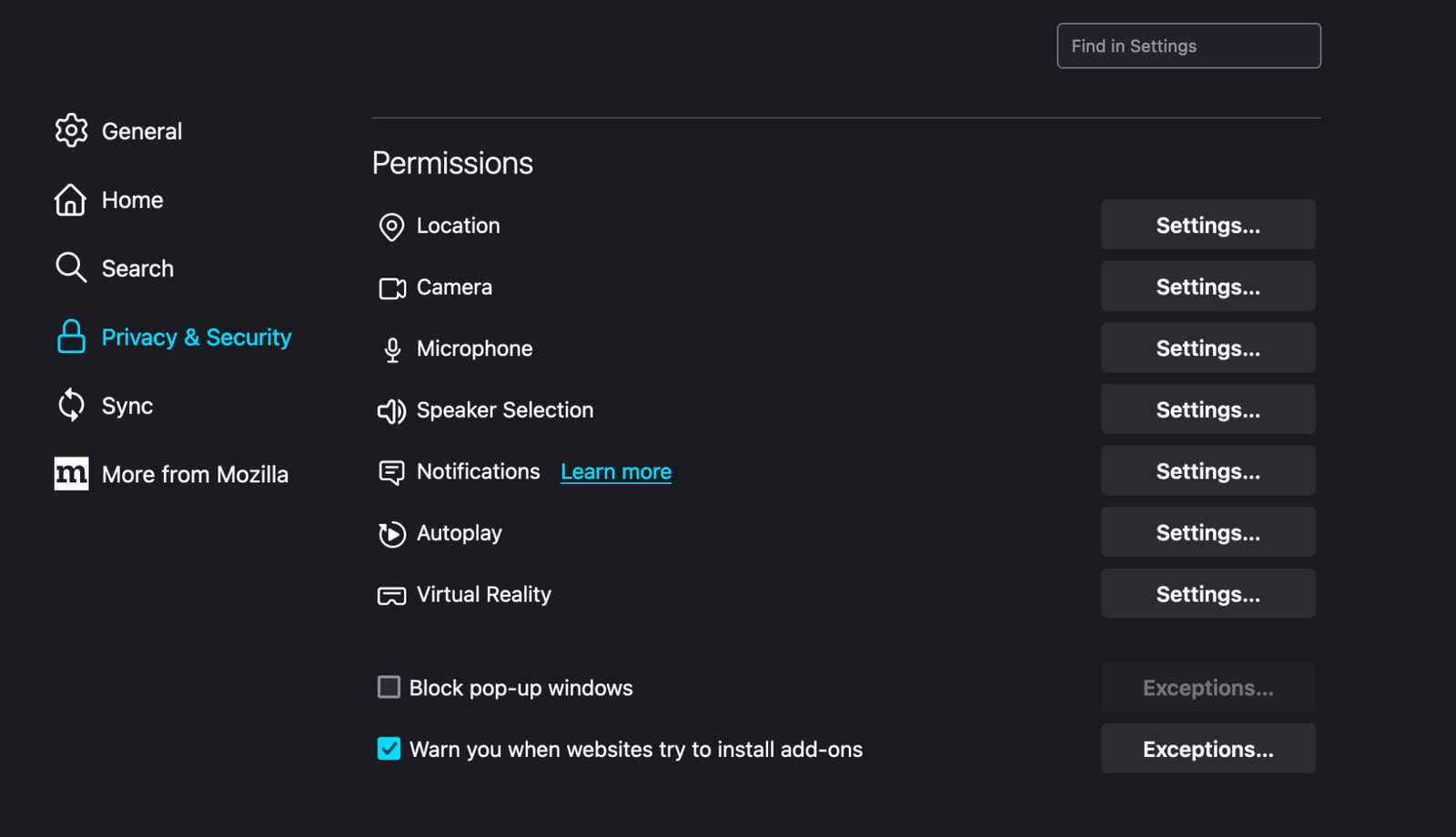Click the Speaker Selection label text

(x=505, y=409)
